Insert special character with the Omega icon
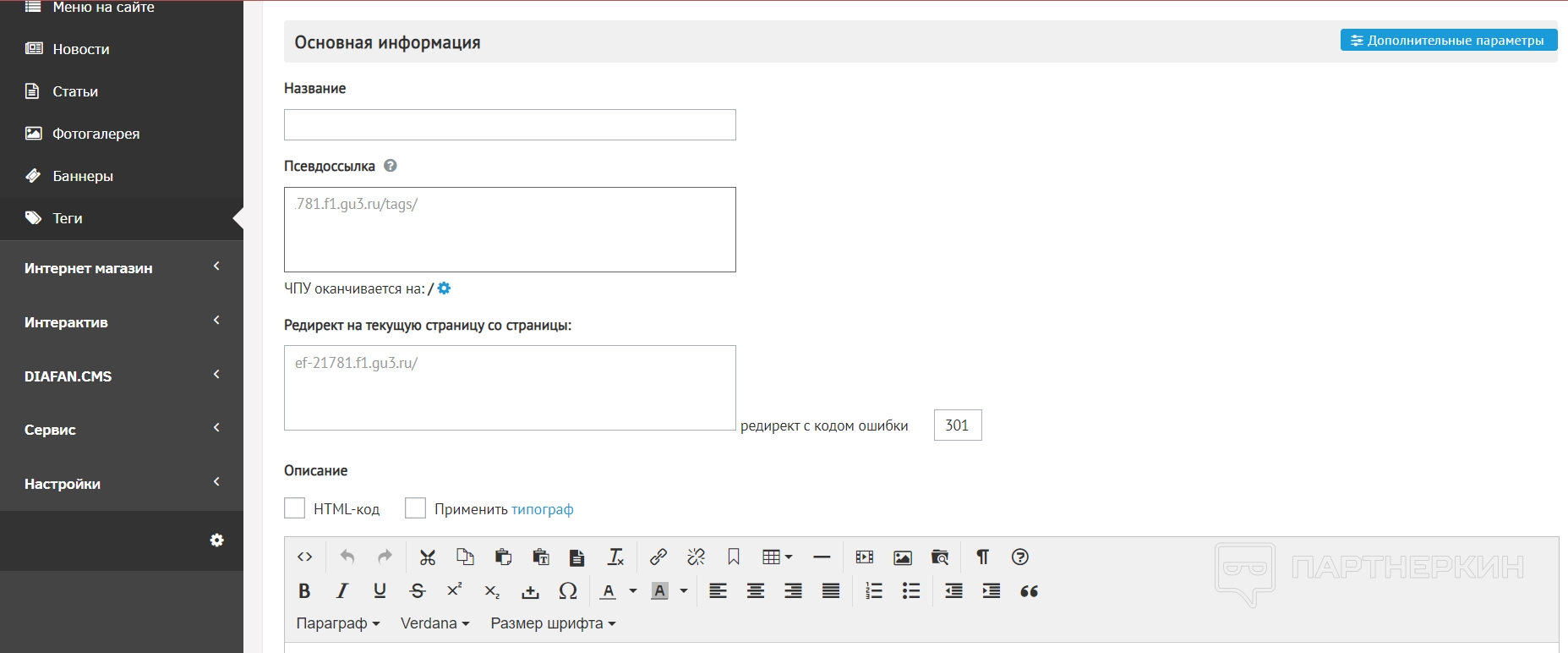Viewport: 1568px width, 653px height. coord(568,591)
